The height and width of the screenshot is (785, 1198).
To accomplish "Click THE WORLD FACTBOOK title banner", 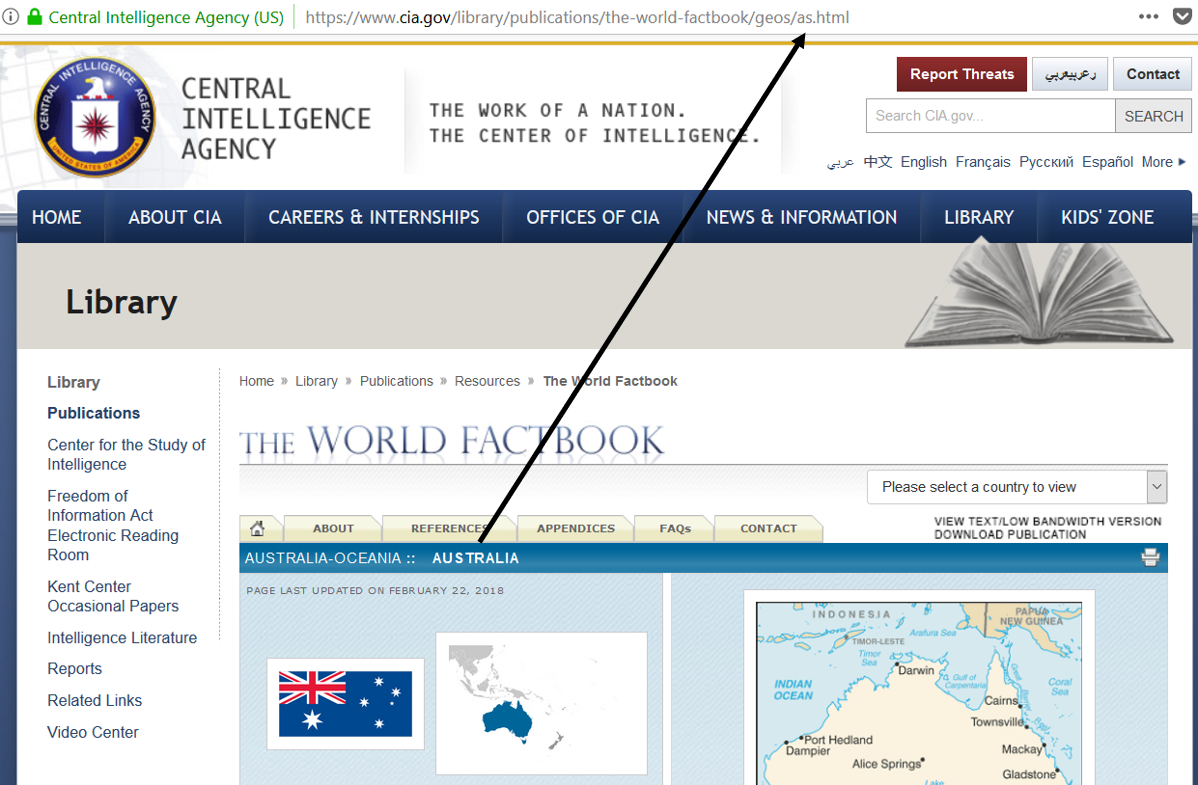I will click(452, 441).
